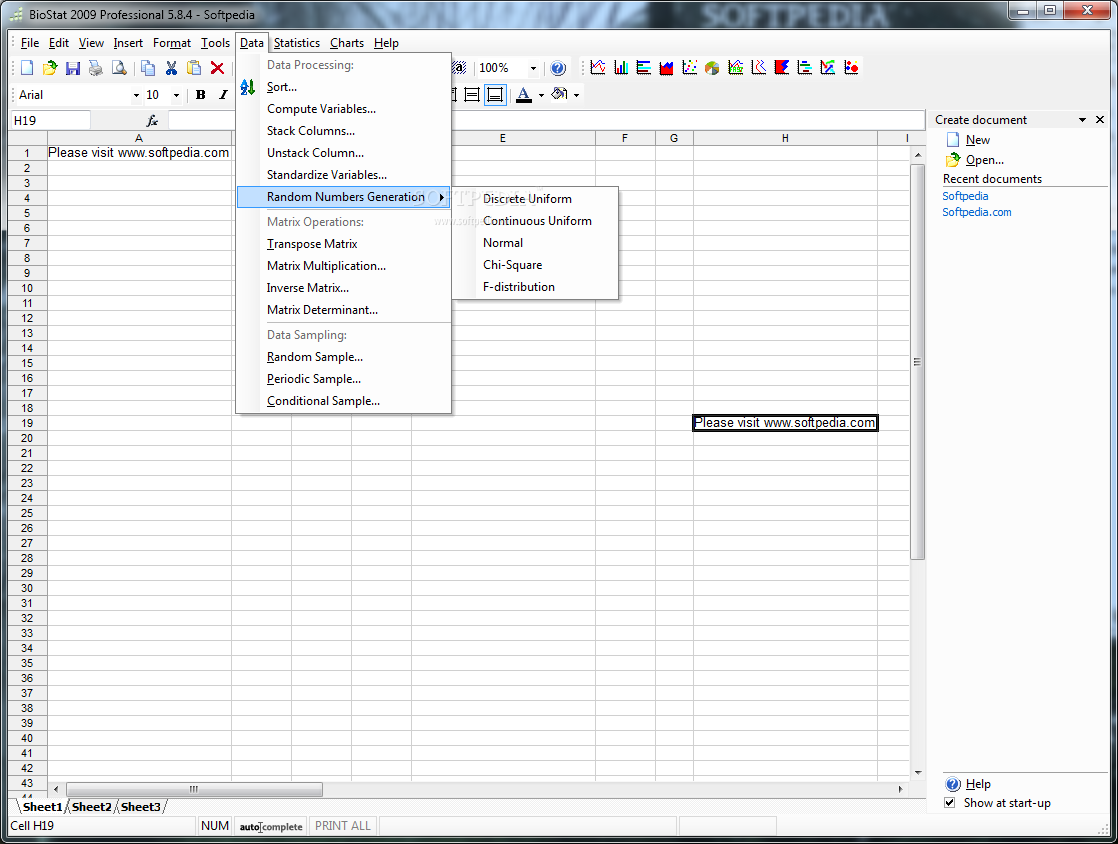The image size is (1118, 844).
Task: Insert an area chart
Action: point(667,67)
